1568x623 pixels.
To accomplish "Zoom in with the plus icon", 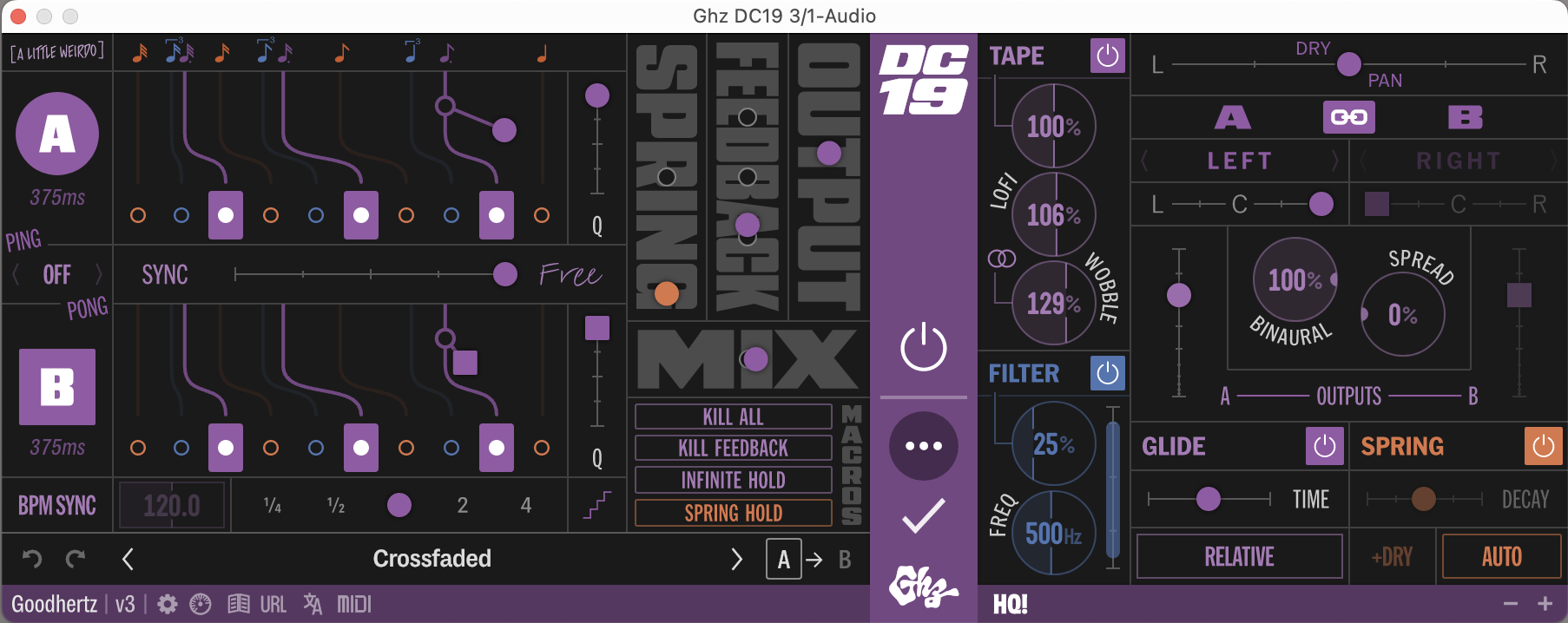I will point(1545,604).
